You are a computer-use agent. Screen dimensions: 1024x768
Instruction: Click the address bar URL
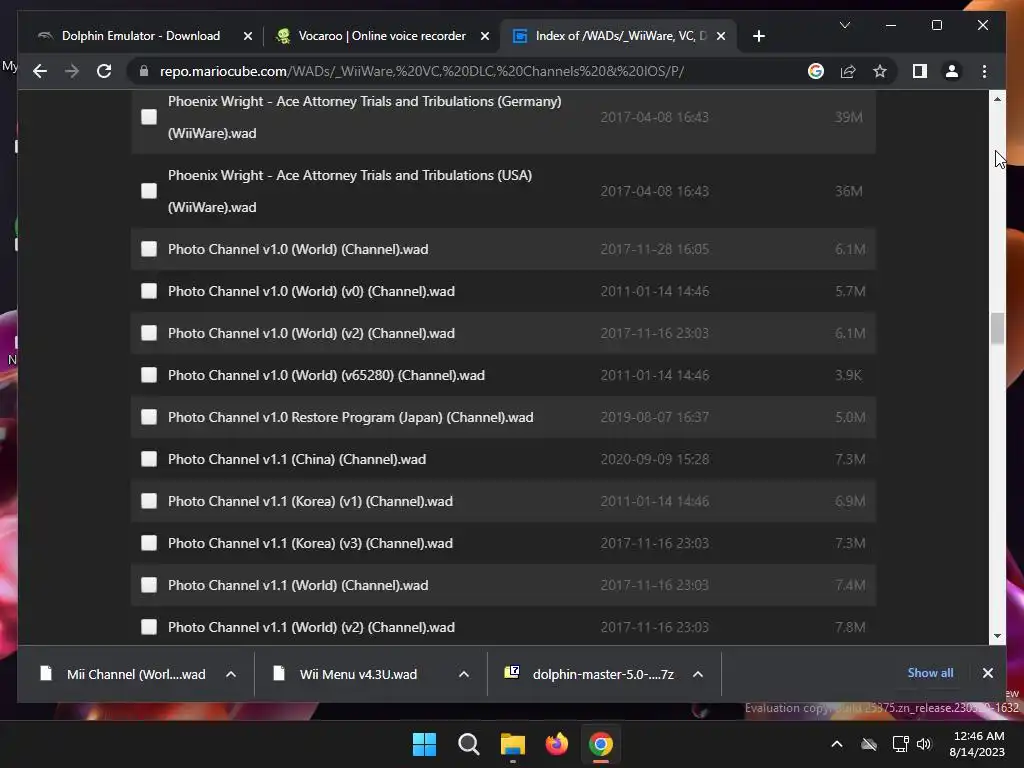click(x=422, y=71)
